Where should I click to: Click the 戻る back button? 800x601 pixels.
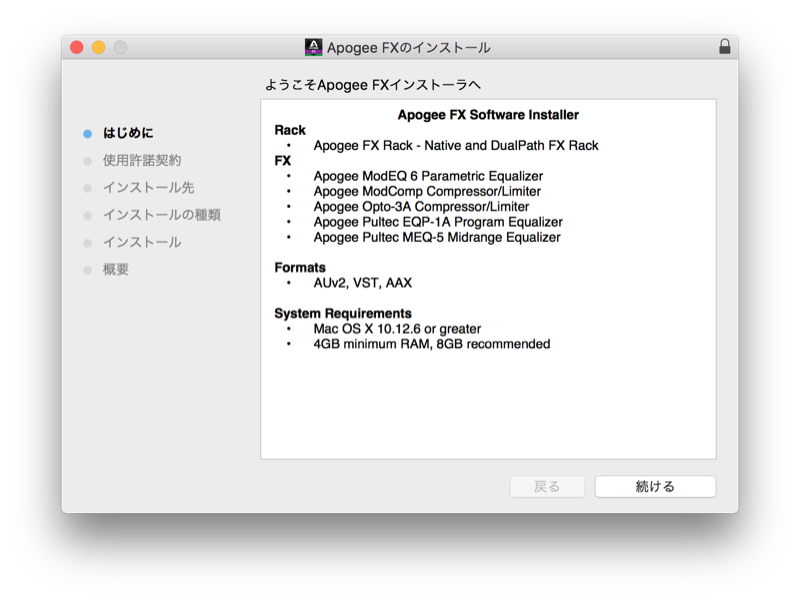click(547, 486)
